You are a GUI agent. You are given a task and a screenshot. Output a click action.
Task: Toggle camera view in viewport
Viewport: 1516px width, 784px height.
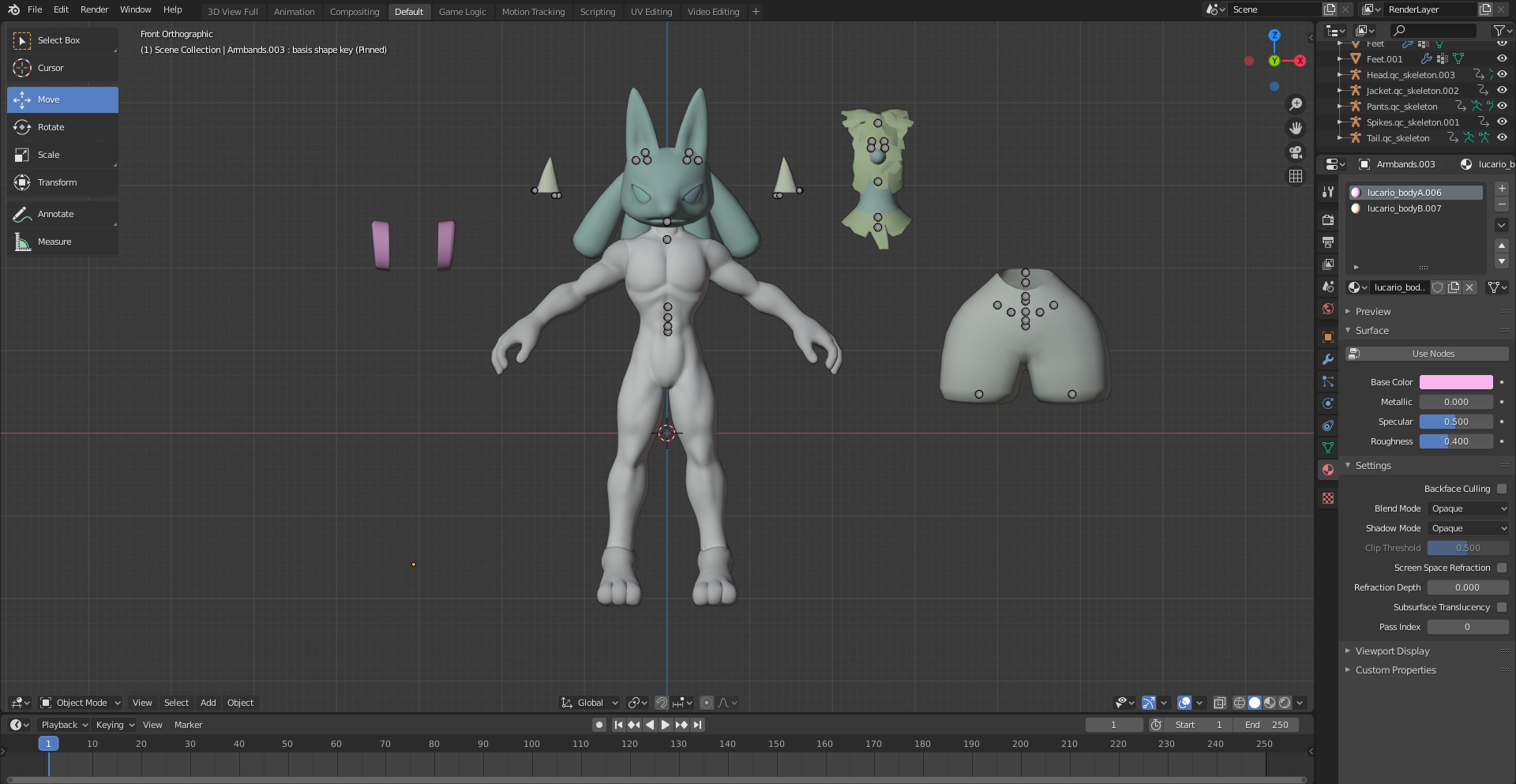click(x=1296, y=152)
